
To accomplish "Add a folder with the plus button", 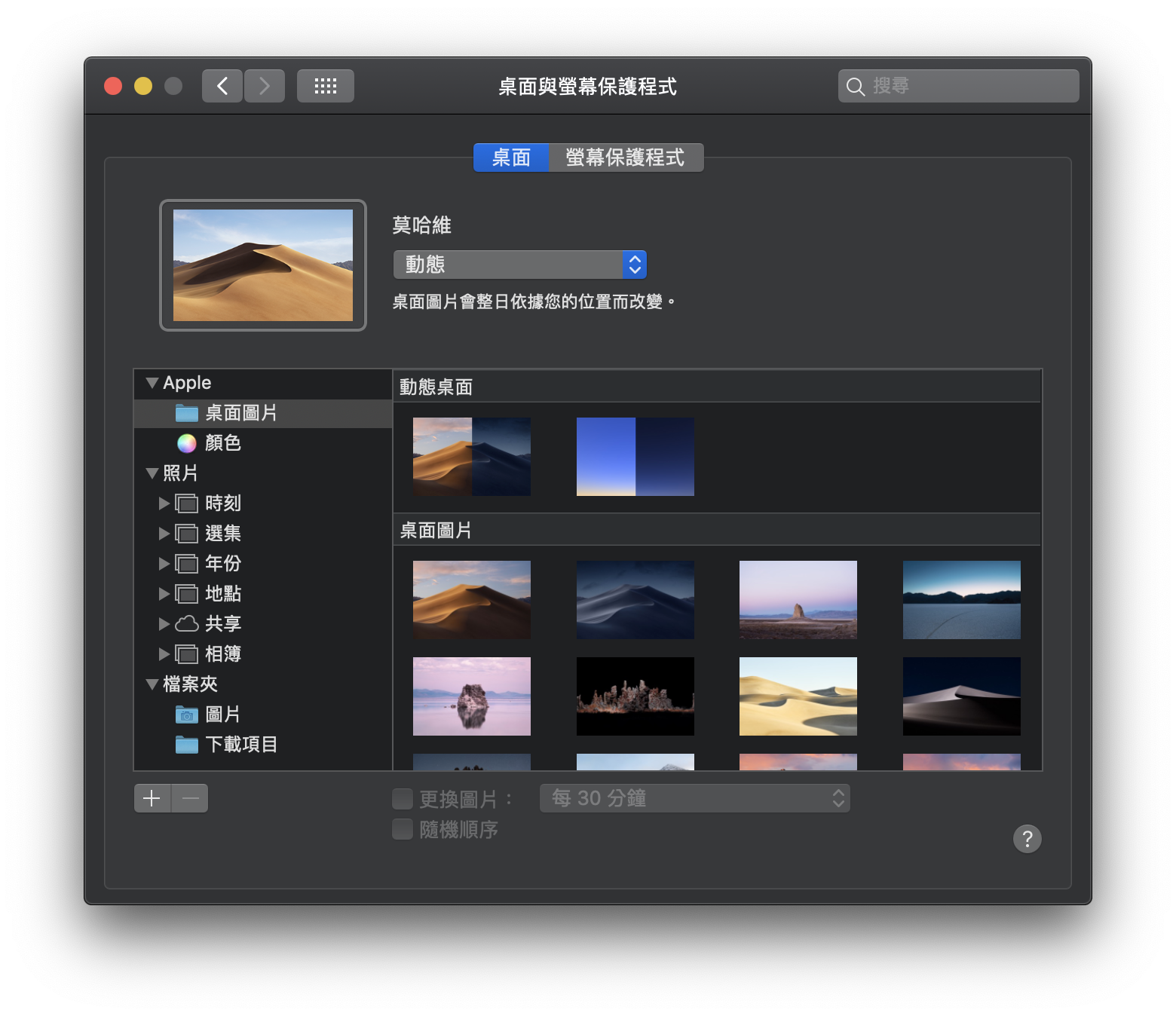I will pos(152,798).
